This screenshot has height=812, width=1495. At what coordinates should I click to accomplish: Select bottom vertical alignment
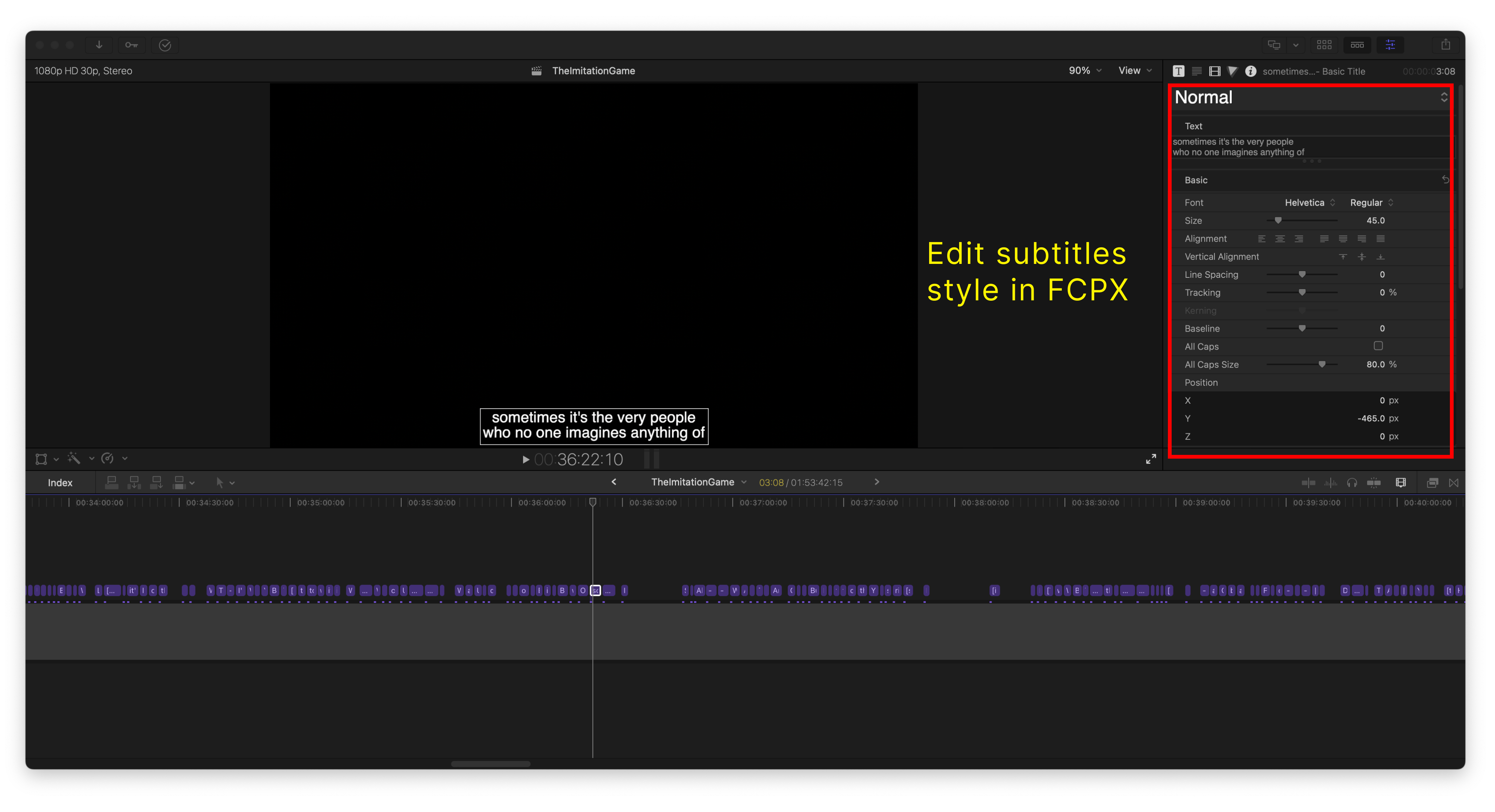point(1380,256)
